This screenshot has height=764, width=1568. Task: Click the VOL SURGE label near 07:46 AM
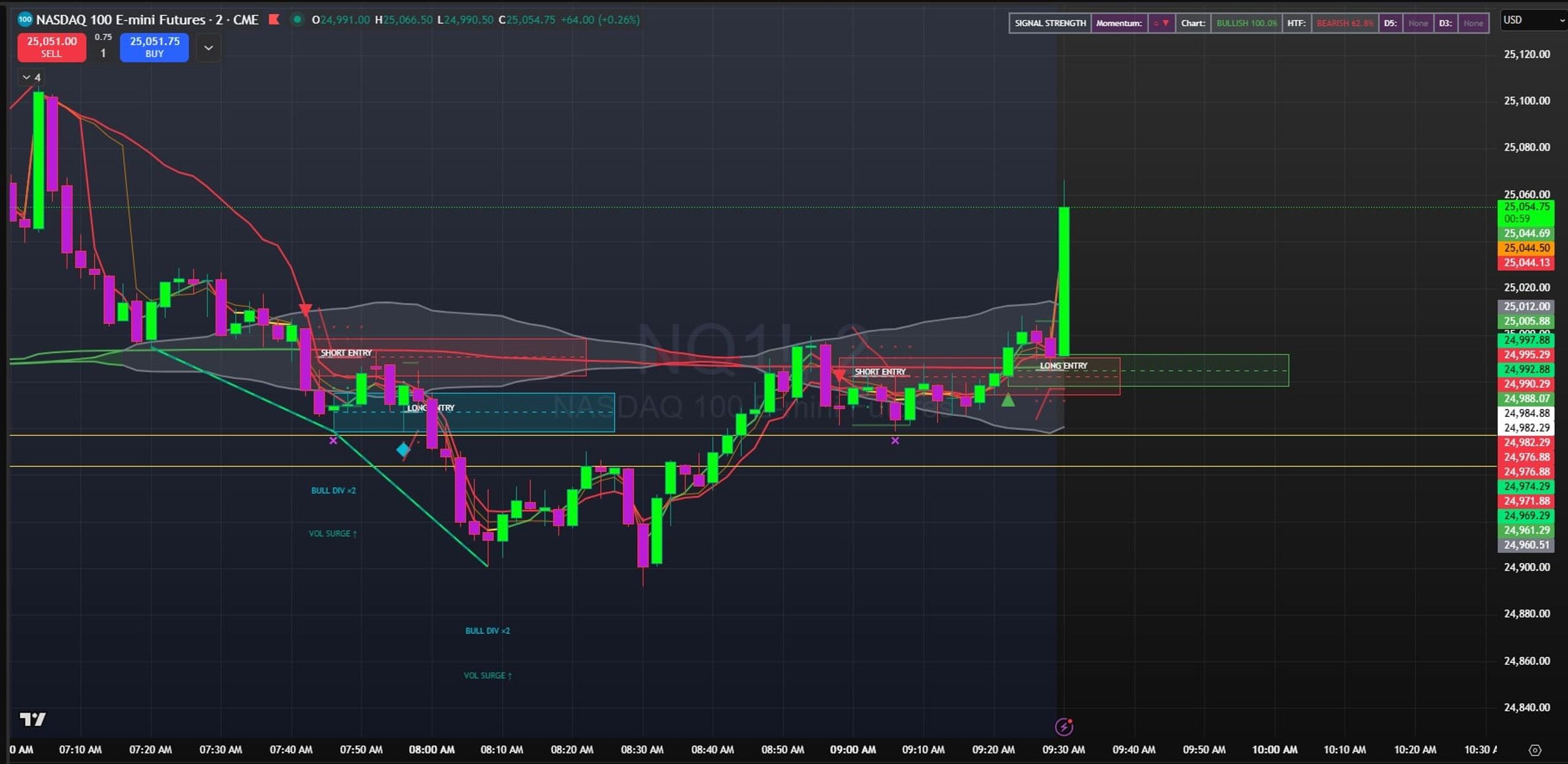click(333, 534)
